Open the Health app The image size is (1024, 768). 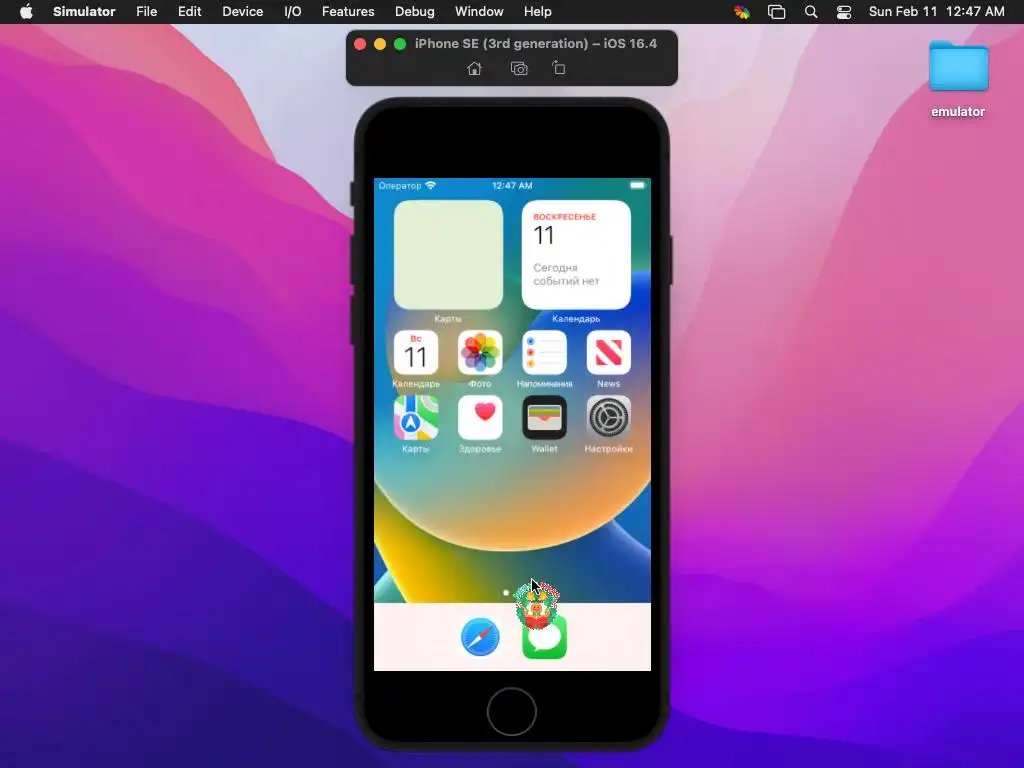click(x=480, y=417)
